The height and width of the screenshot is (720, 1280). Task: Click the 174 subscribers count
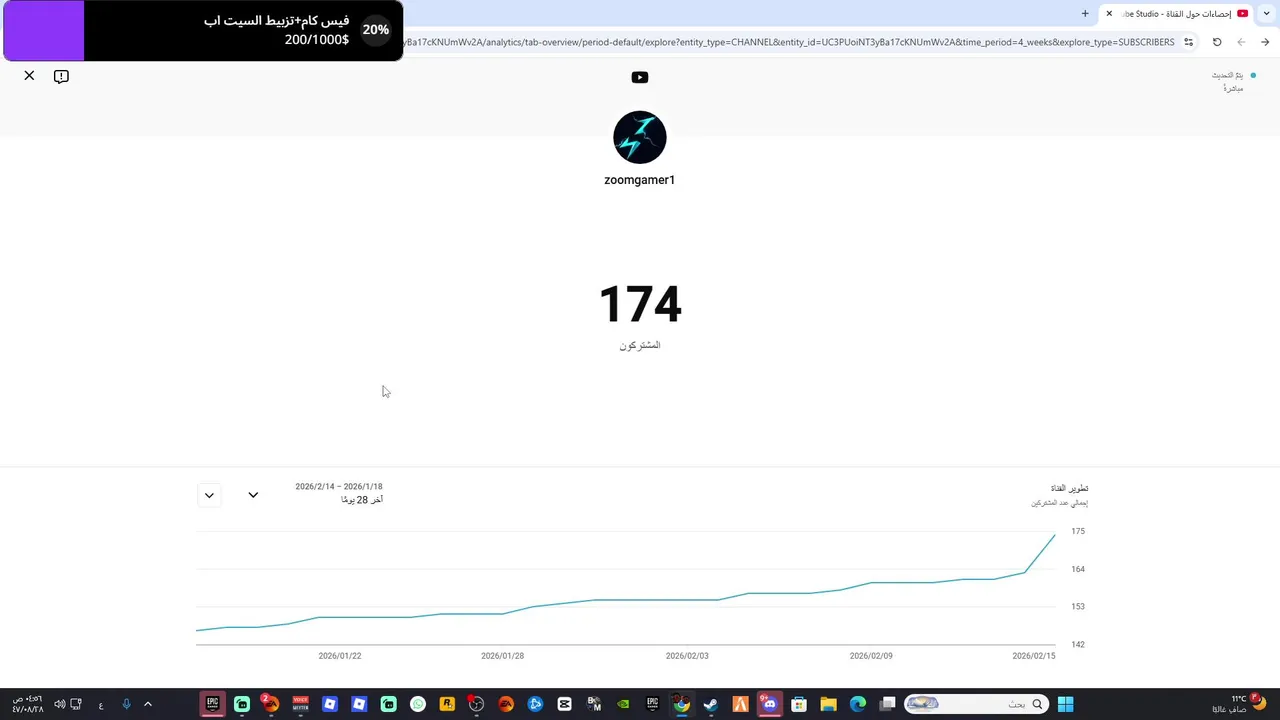[640, 304]
